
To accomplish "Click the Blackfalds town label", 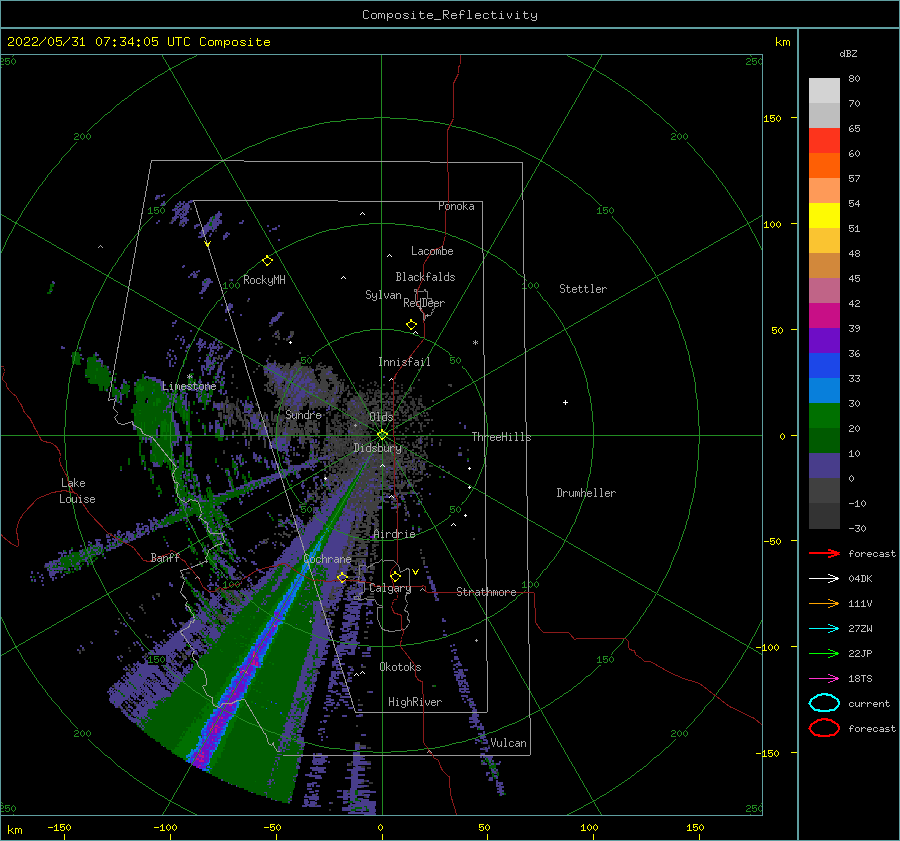I will (x=425, y=277).
